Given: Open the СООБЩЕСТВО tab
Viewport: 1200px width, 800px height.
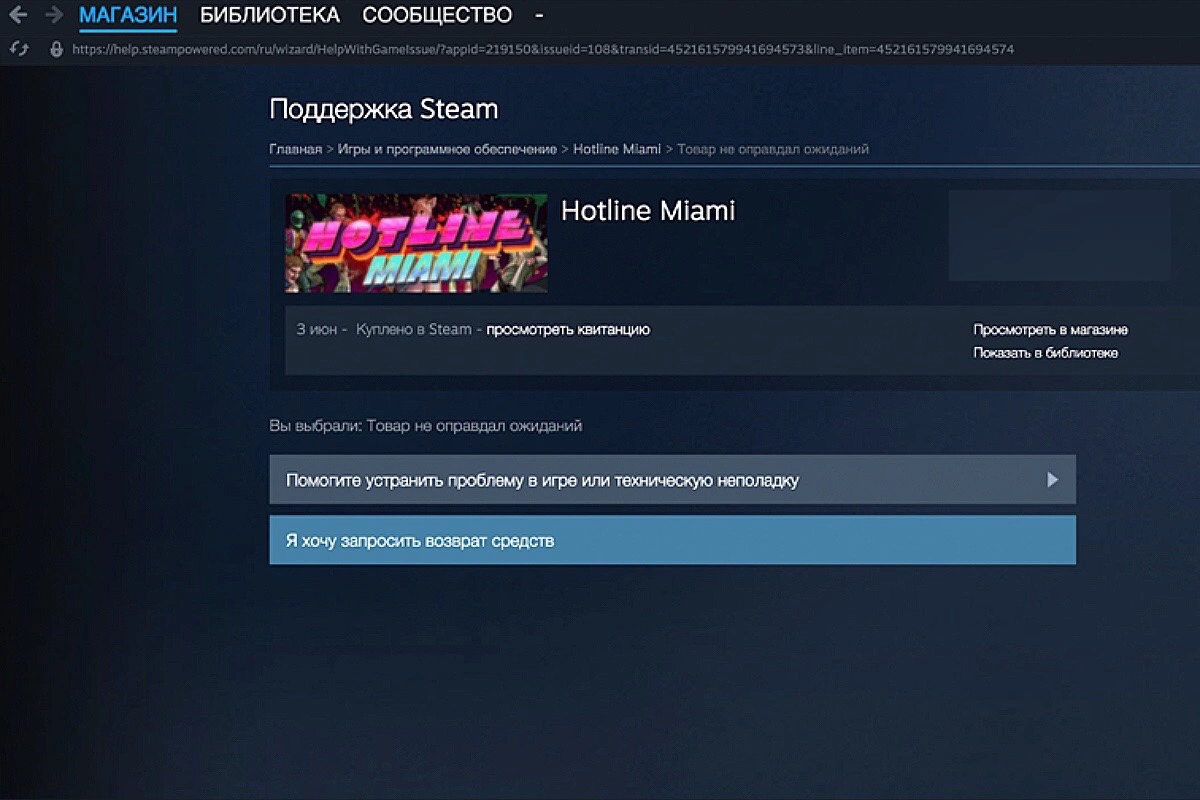Looking at the screenshot, I should (437, 15).
